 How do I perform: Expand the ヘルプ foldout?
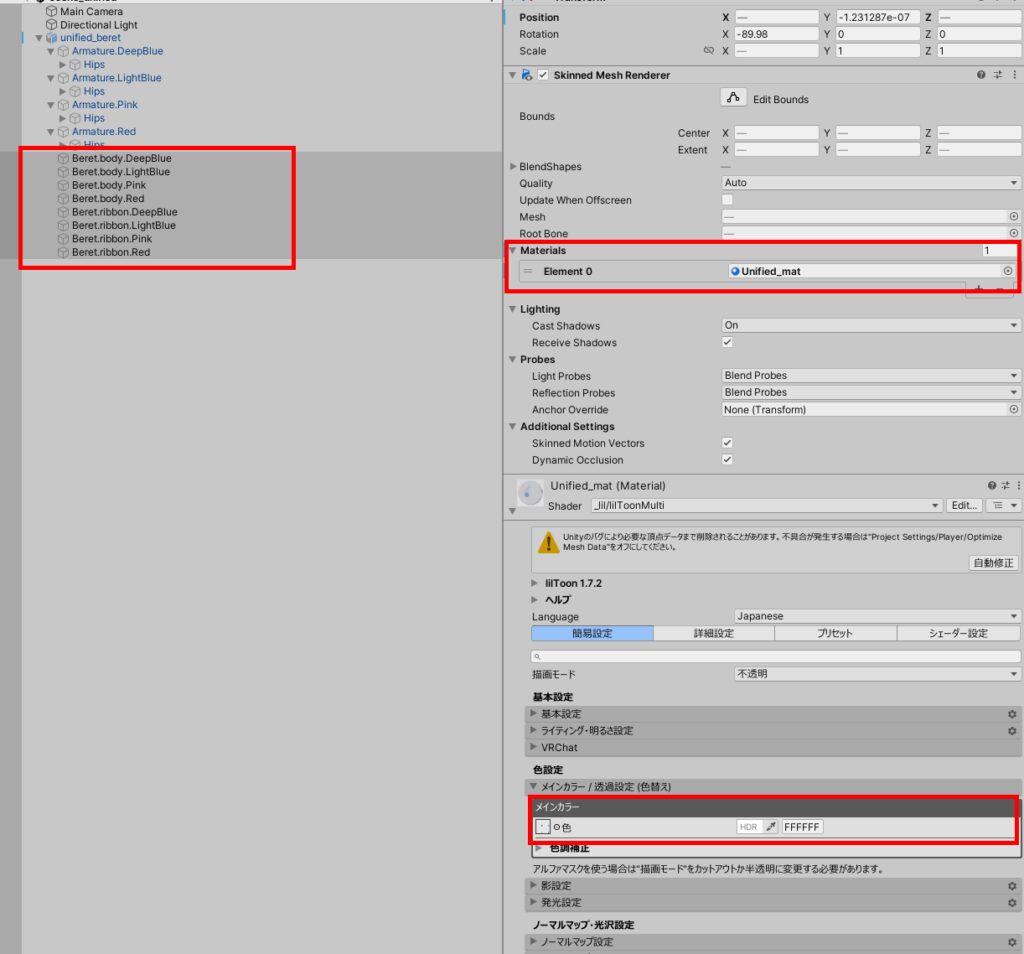coord(535,599)
